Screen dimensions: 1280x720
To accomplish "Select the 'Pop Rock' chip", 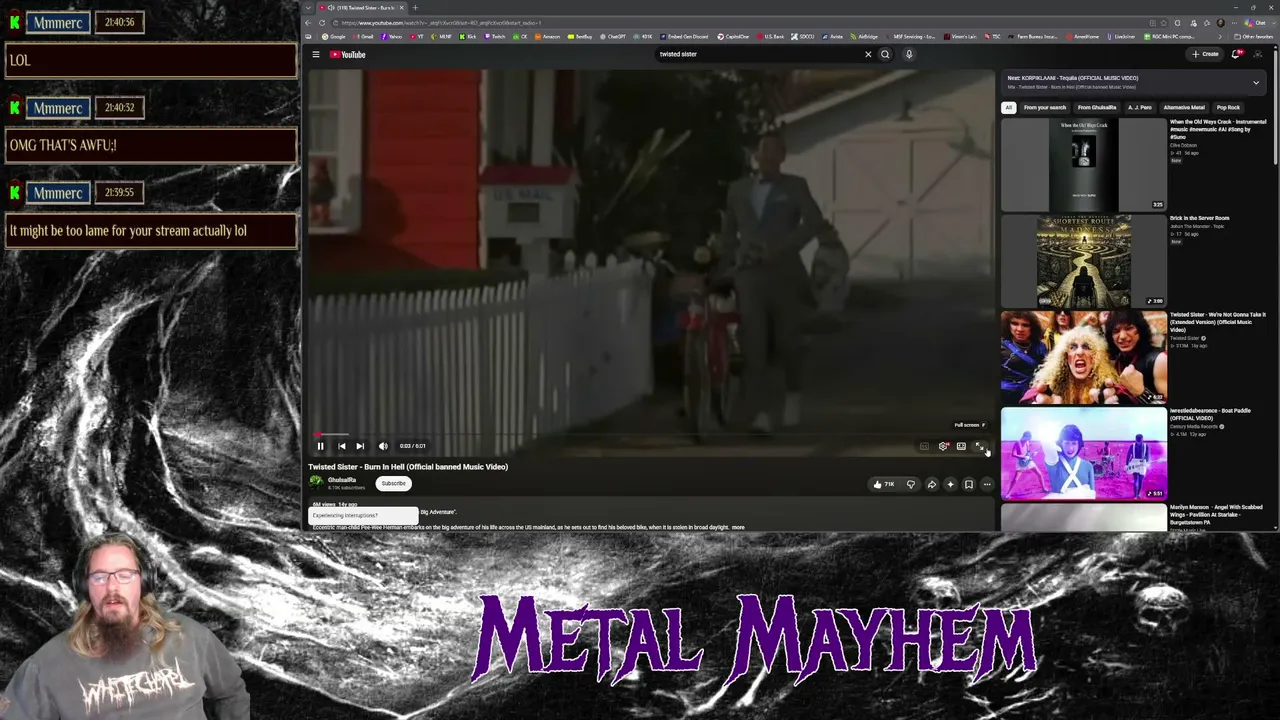I will tap(1228, 108).
